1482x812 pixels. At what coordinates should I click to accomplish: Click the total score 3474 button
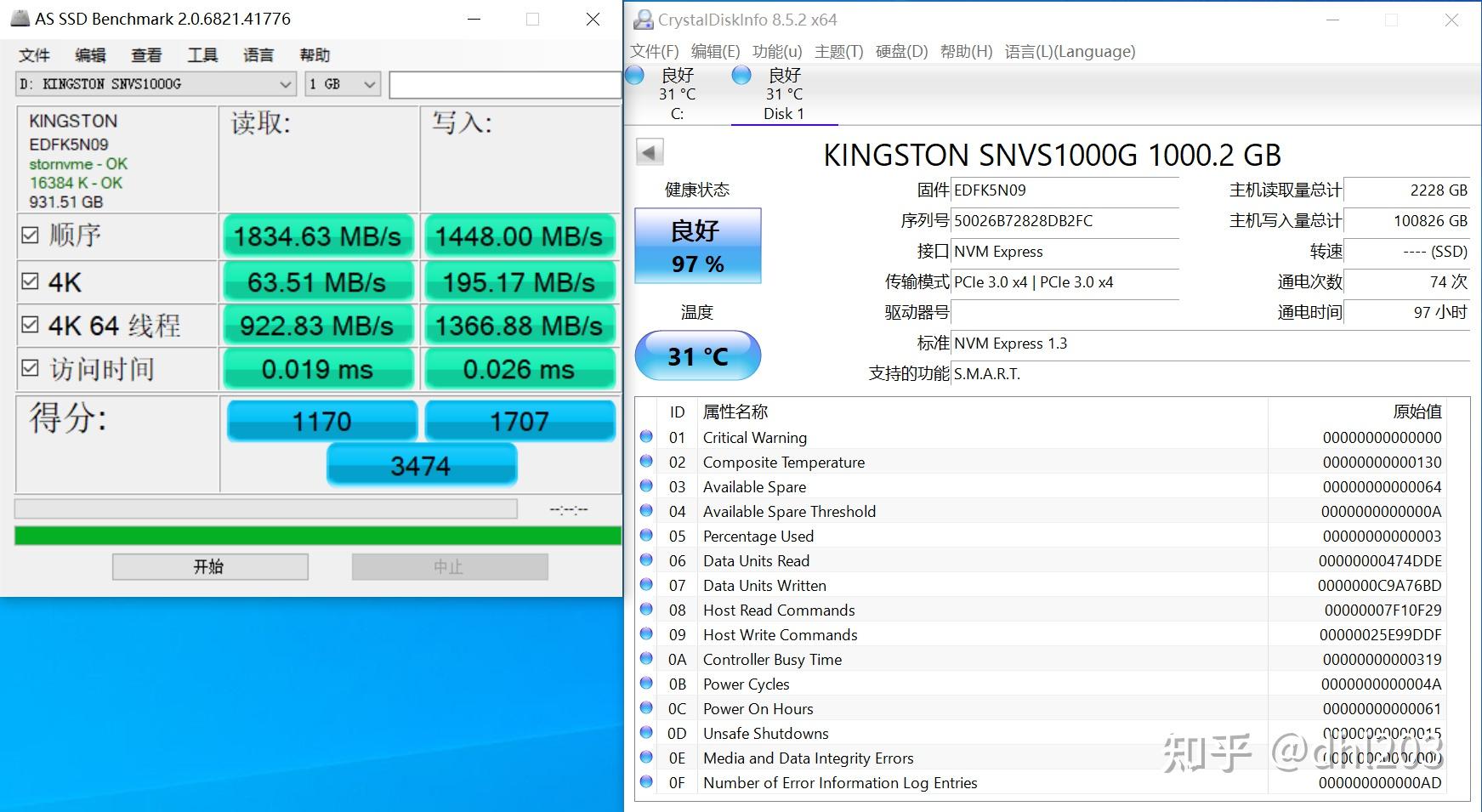tap(421, 465)
